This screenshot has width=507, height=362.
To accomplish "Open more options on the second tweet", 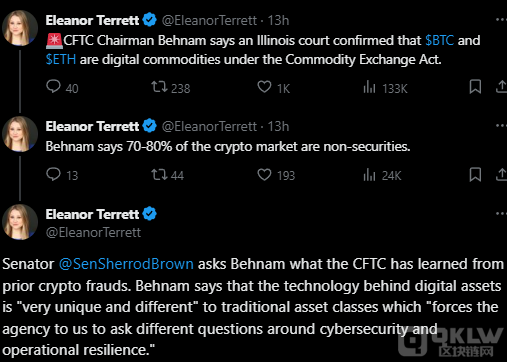I will 501,126.
